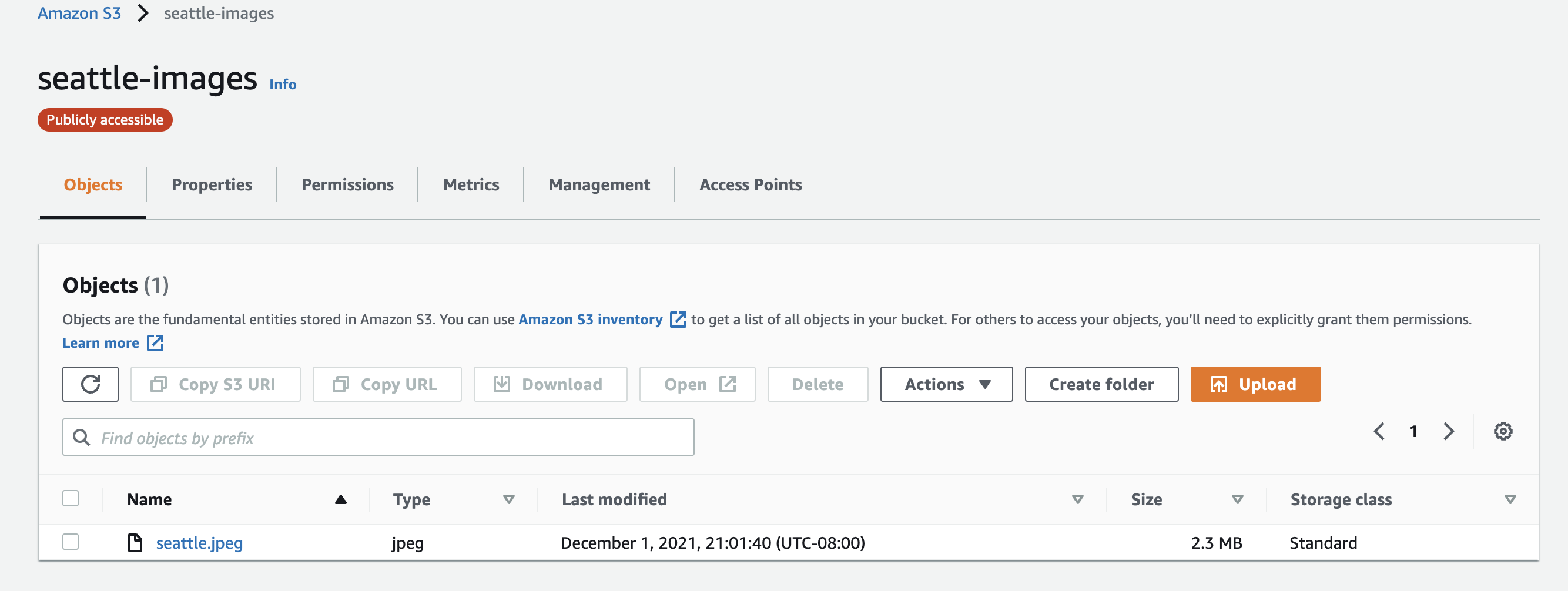The height and width of the screenshot is (591, 1568).
Task: Sort by Type column arrow
Action: coord(508,499)
